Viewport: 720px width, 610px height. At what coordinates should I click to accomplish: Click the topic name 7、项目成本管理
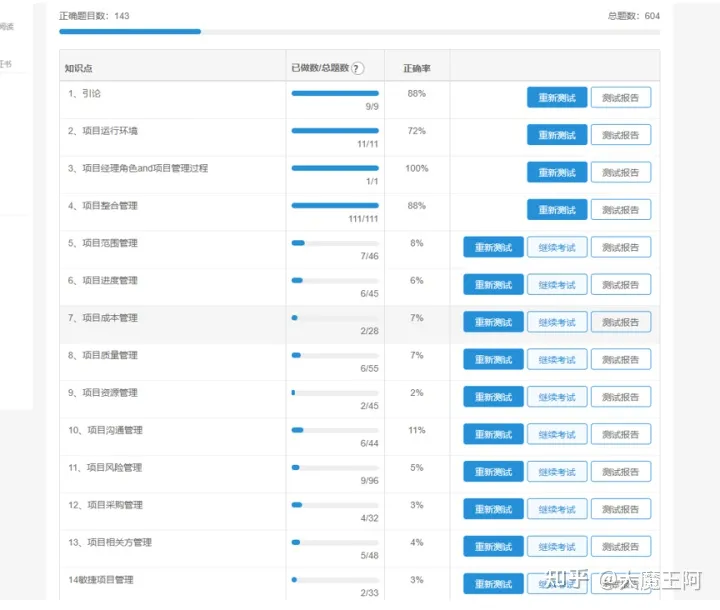103,318
